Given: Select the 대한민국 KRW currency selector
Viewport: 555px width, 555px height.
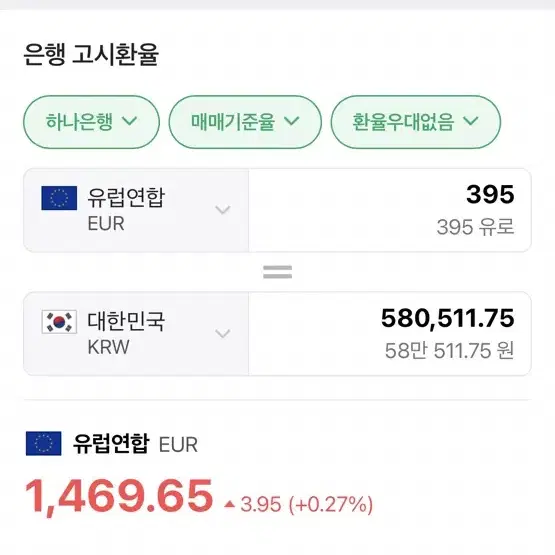Looking at the screenshot, I should pyautogui.click(x=136, y=334).
